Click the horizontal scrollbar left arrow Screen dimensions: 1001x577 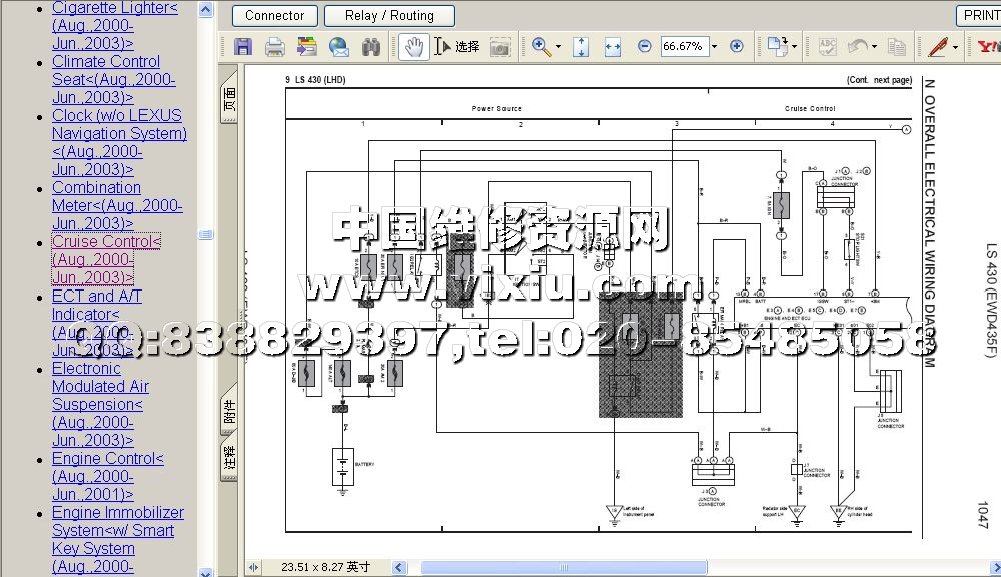pos(399,567)
